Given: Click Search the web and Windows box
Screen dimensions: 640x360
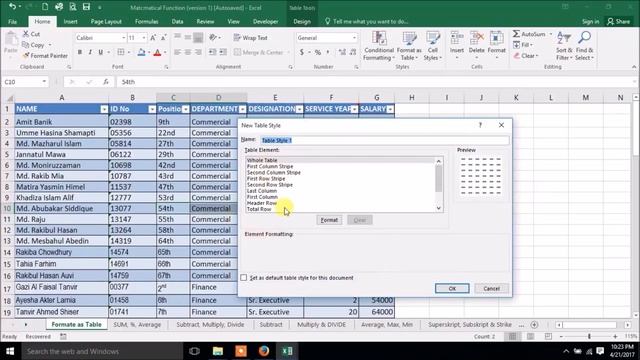Looking at the screenshot, I should [102, 351].
